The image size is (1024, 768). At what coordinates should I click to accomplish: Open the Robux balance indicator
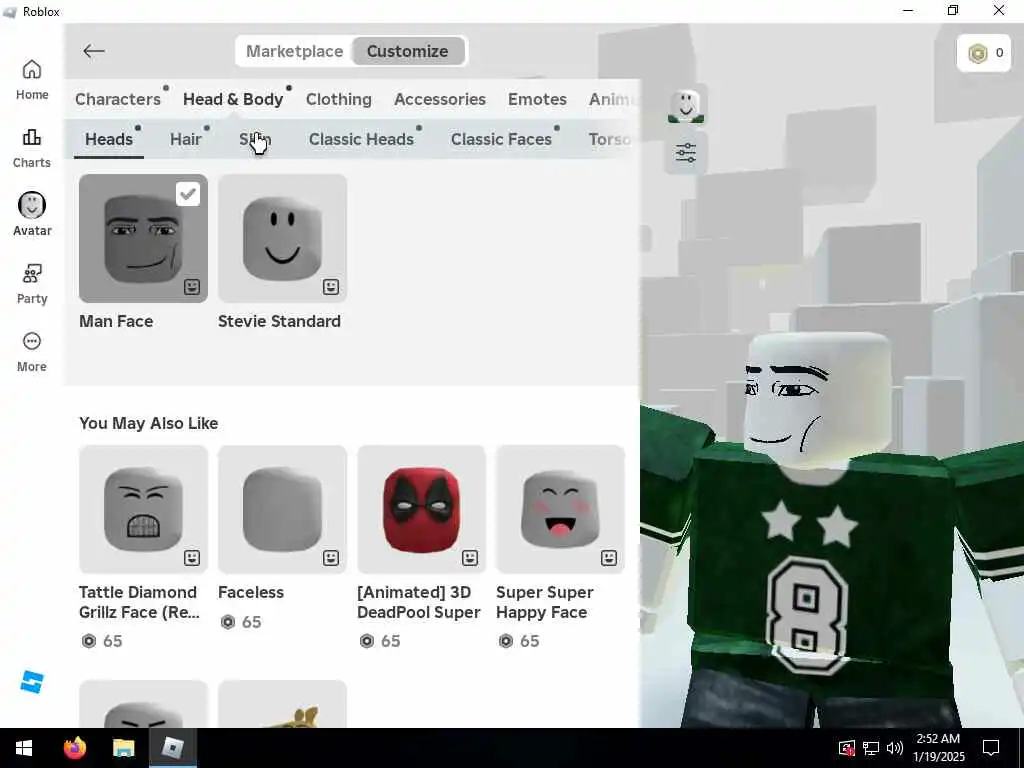click(984, 53)
